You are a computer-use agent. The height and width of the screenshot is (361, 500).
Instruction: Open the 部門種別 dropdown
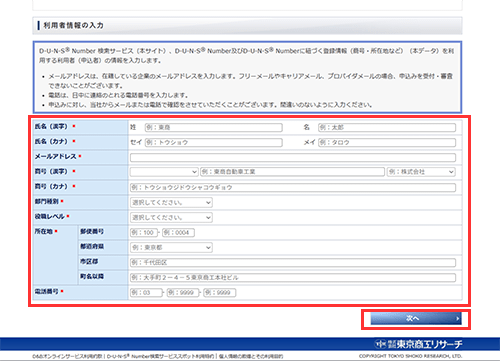pyautogui.click(x=171, y=202)
